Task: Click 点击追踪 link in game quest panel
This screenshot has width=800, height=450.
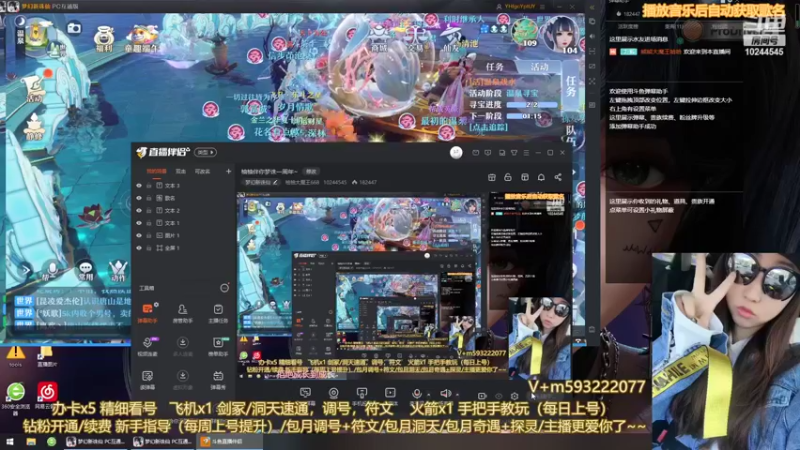Action: tap(488, 127)
